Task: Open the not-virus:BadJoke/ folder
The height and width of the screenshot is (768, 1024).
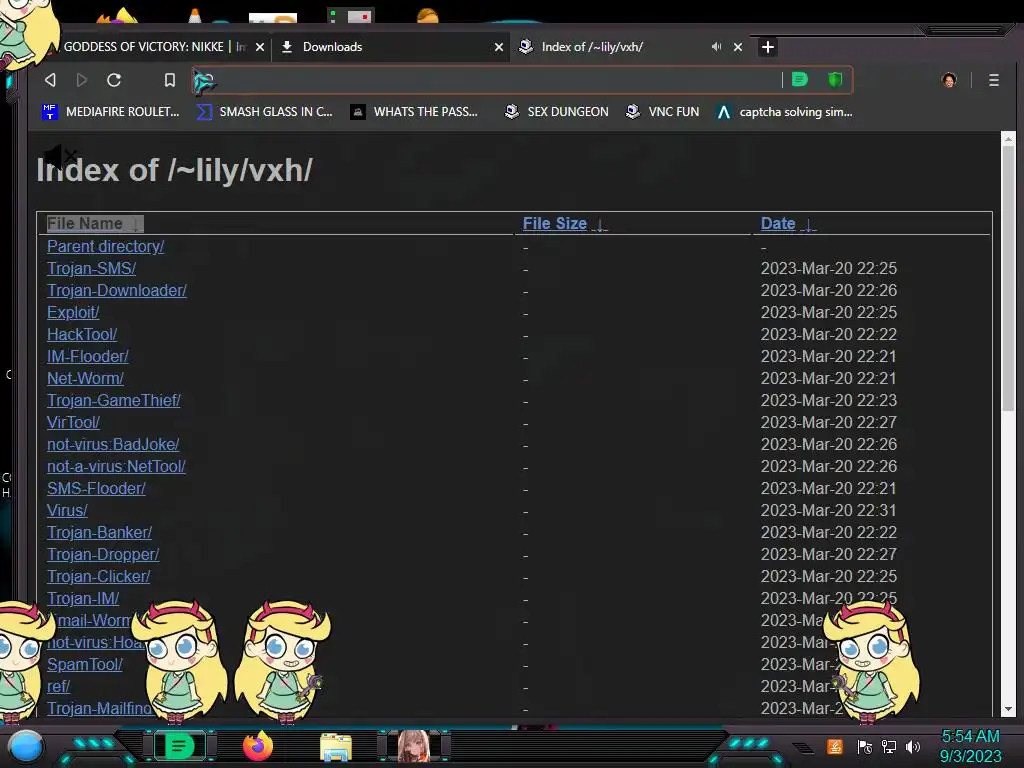Action: click(x=113, y=445)
